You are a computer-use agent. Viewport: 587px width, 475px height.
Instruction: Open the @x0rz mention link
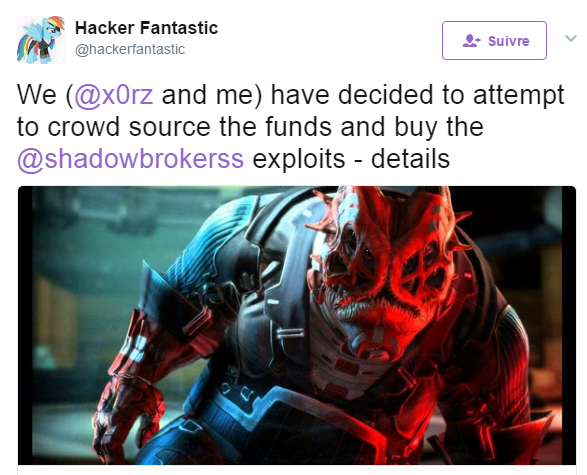114,95
